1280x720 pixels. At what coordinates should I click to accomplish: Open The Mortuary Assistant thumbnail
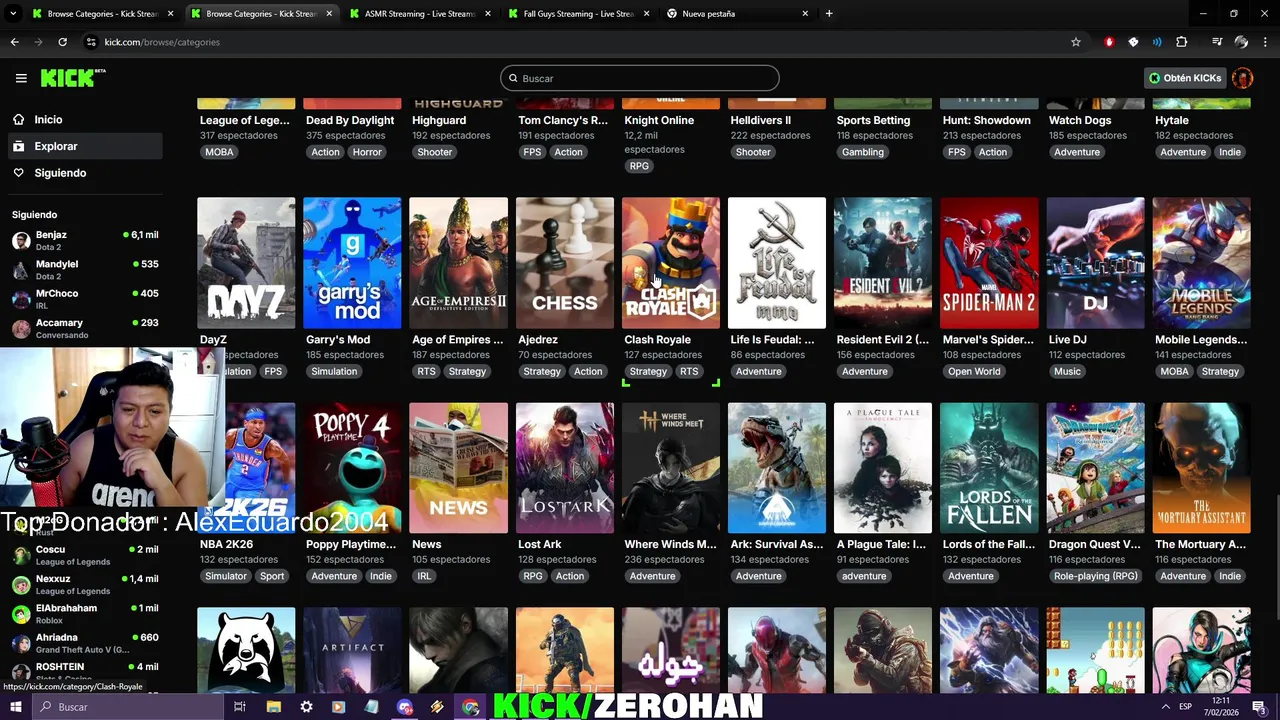[x=1201, y=468]
